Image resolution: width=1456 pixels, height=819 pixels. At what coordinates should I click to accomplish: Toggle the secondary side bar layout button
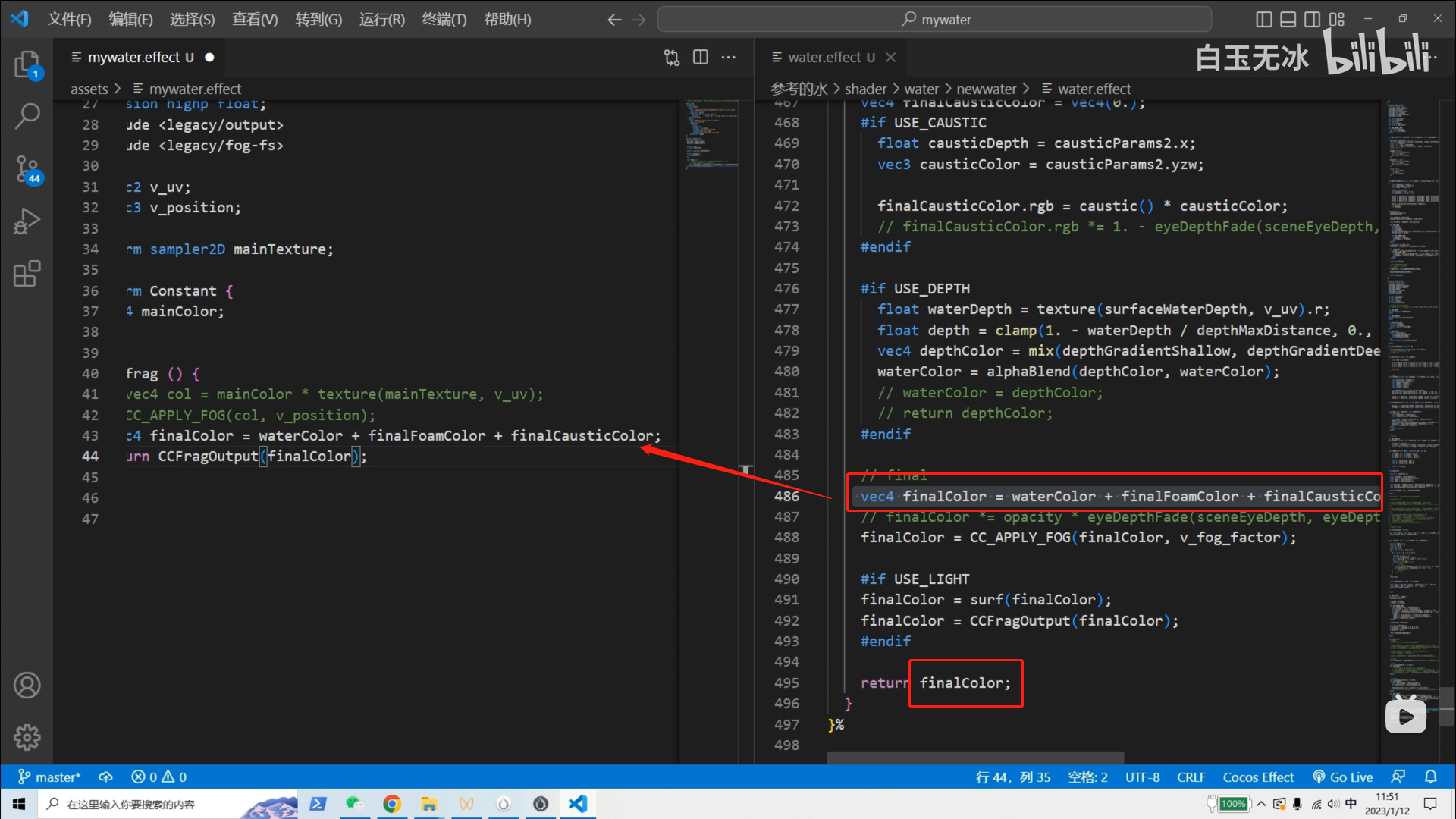click(x=1312, y=19)
